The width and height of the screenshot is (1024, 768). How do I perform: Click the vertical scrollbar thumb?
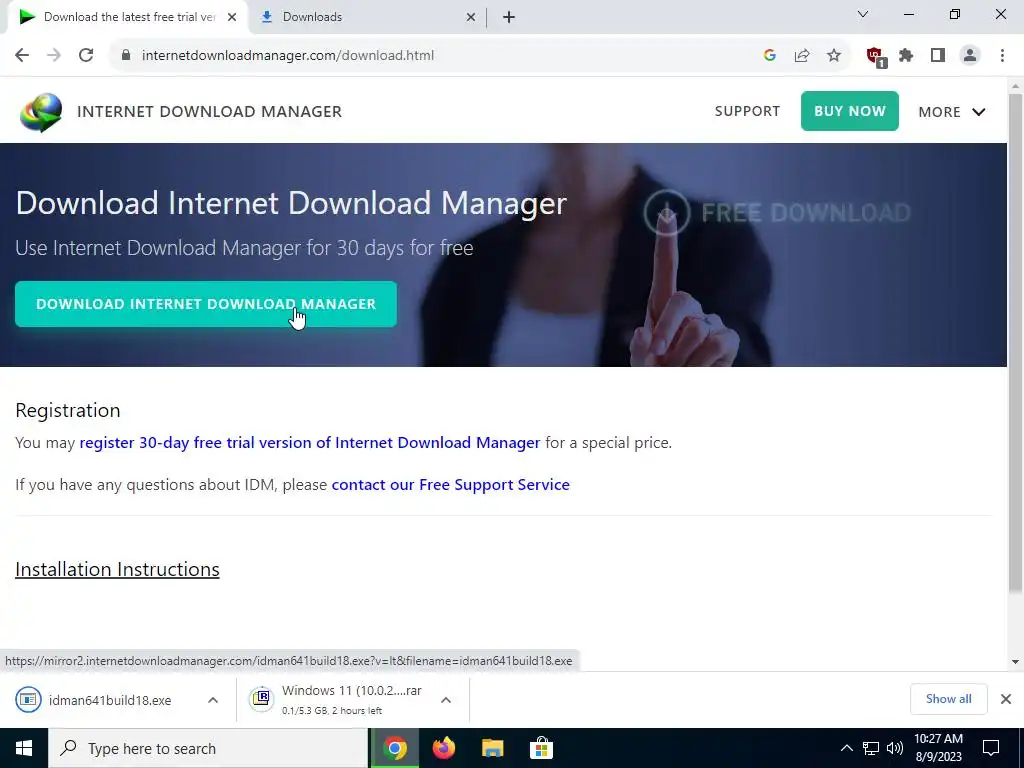click(1016, 343)
